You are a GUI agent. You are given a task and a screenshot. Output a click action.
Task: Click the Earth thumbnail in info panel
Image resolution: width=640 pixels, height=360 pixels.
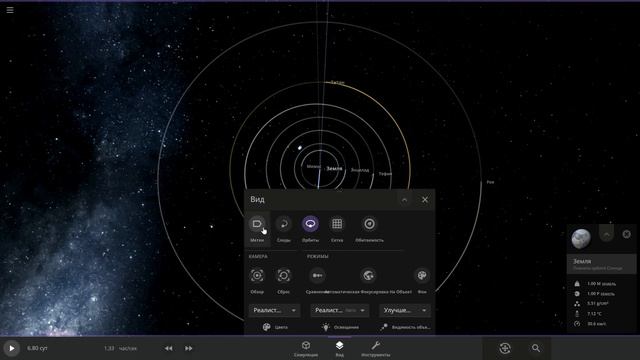click(581, 239)
